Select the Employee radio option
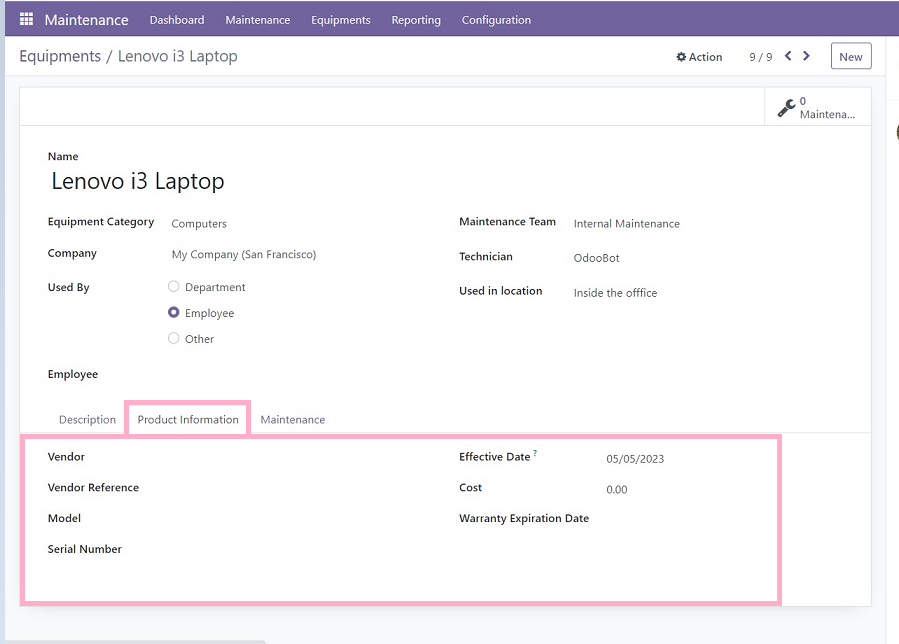Screen dimensions: 899x644 (x=174, y=313)
